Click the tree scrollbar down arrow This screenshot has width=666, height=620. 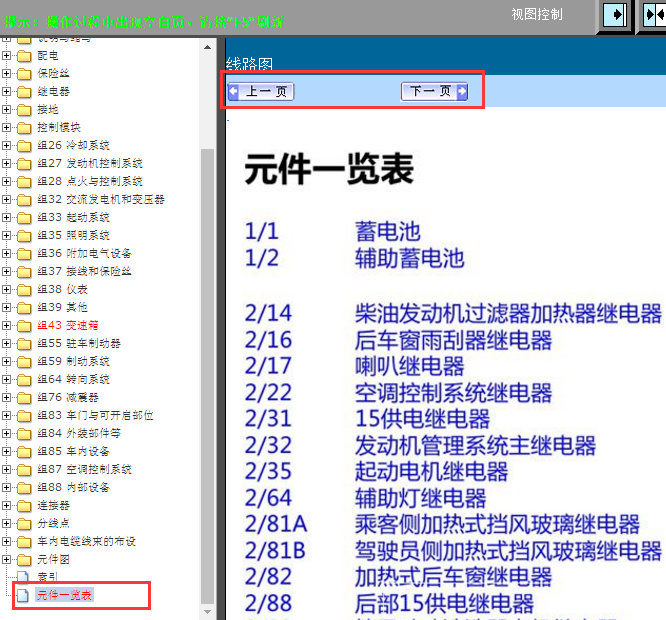click(207, 612)
